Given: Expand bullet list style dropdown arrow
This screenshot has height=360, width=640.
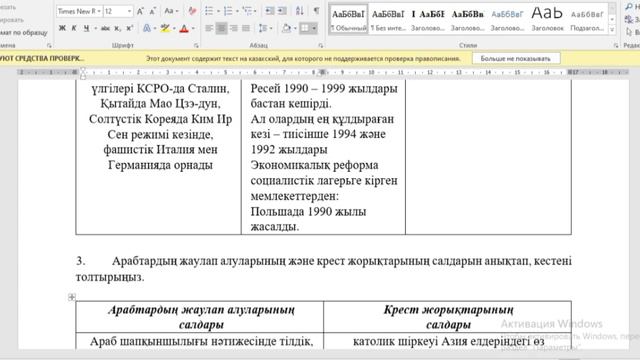Looking at the screenshot, I should click(x=218, y=11).
